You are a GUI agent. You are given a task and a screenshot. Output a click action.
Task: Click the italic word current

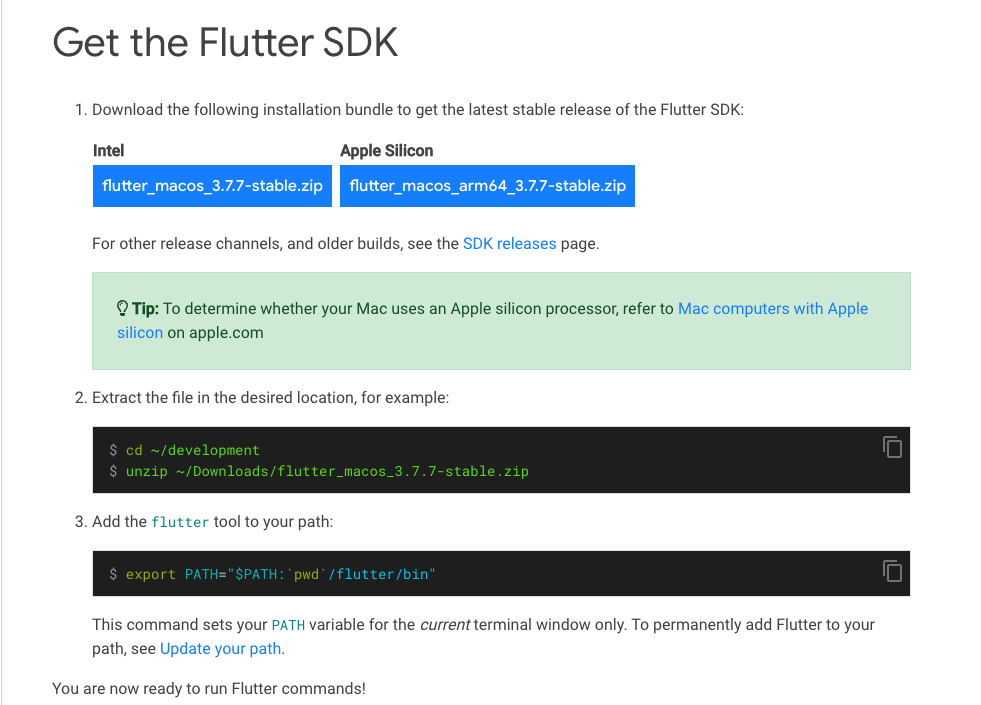445,625
